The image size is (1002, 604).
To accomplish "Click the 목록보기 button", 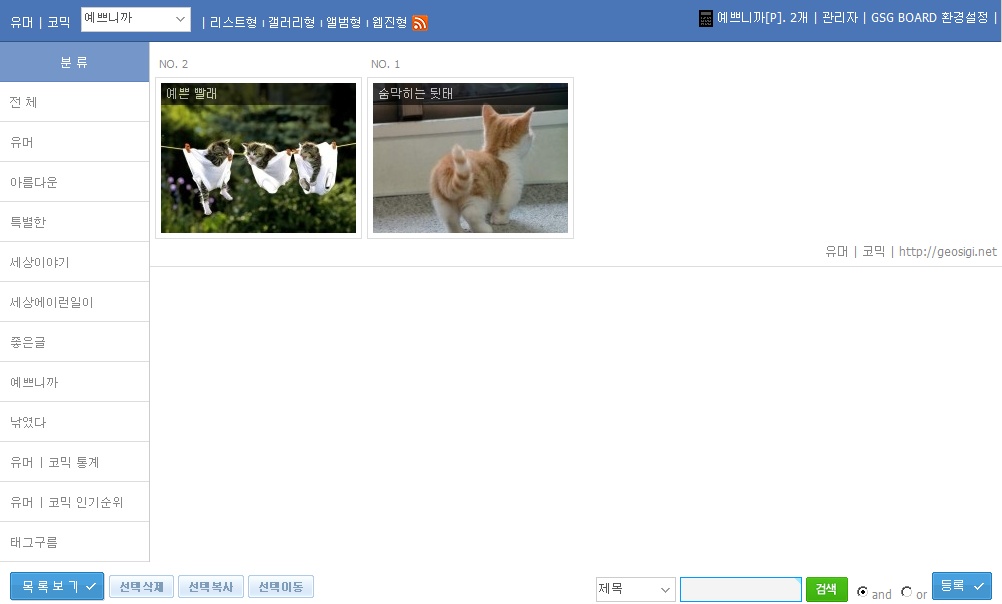I will click(x=57, y=586).
